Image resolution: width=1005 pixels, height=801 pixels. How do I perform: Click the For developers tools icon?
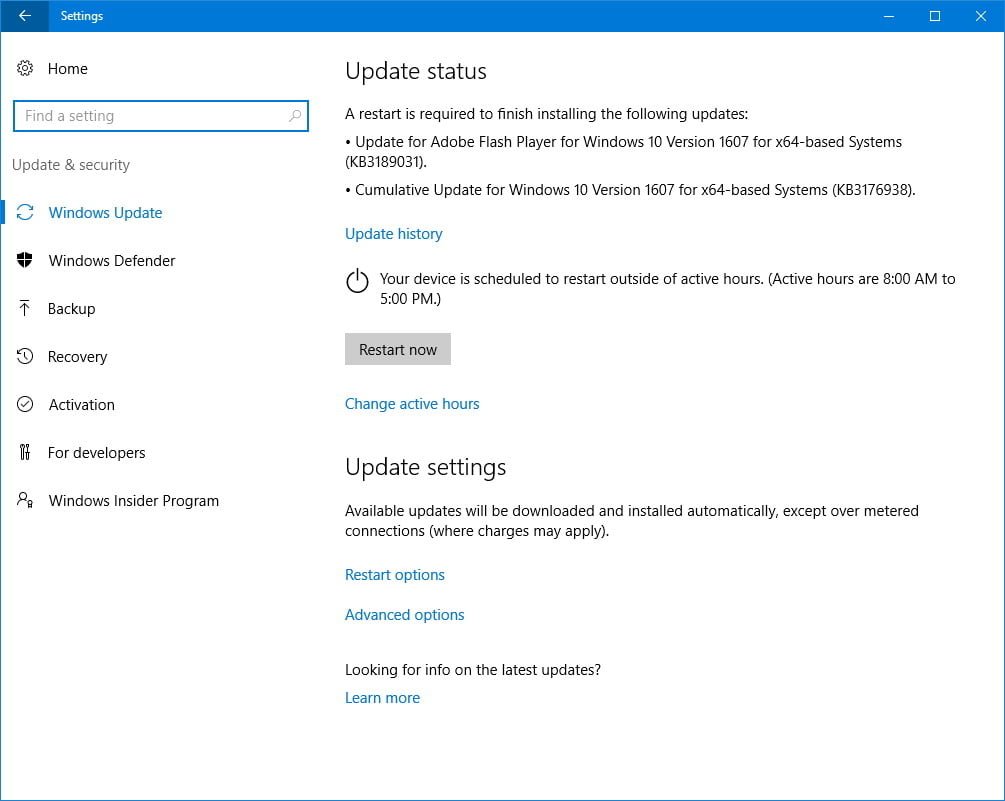click(25, 453)
